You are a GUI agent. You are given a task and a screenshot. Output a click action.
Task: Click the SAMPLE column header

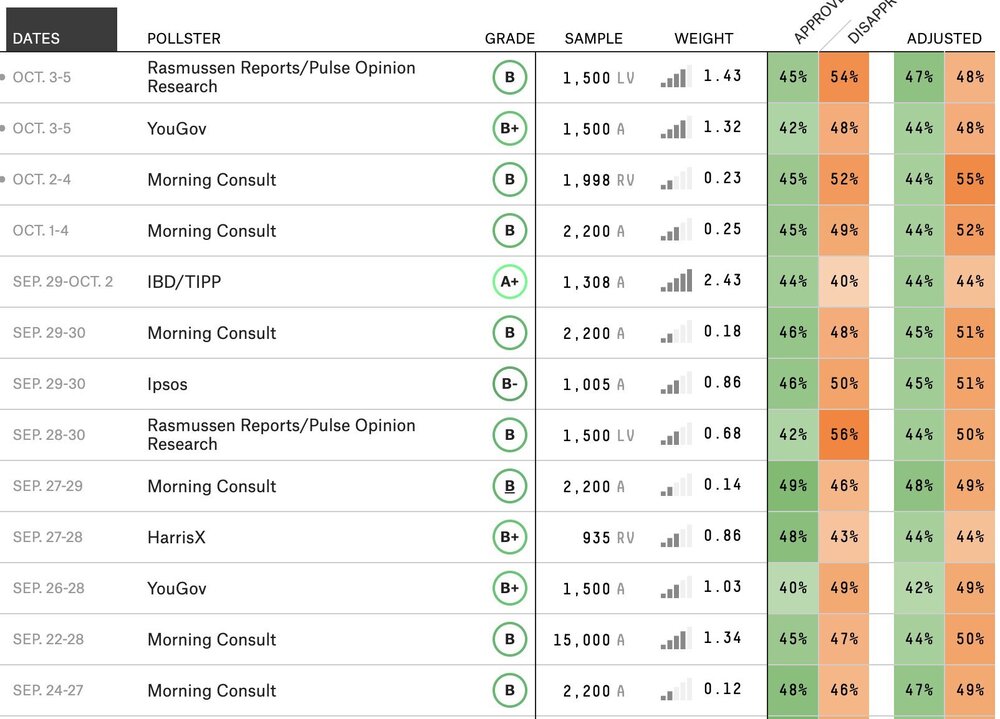click(593, 39)
